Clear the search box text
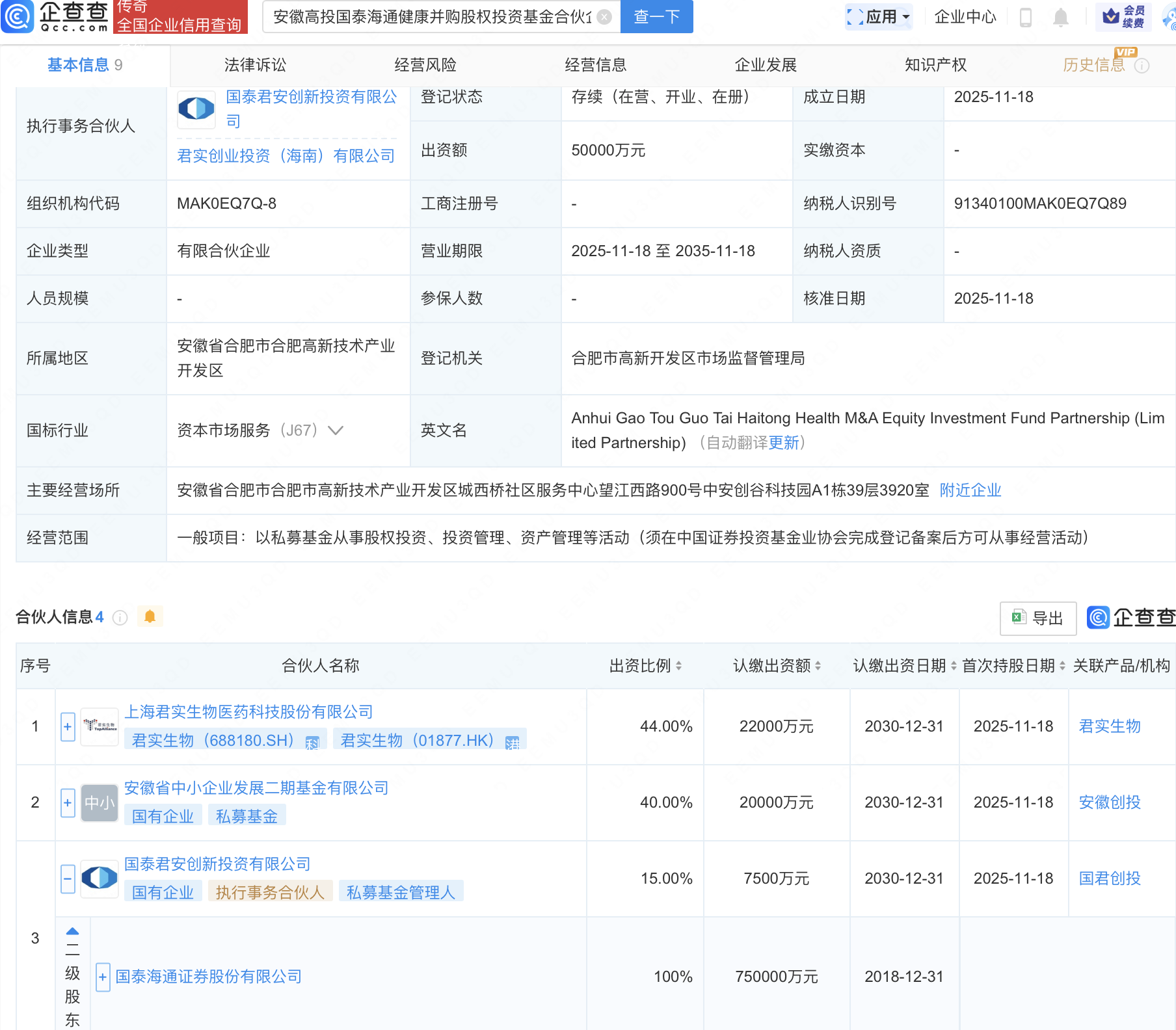This screenshot has width=1176, height=1030. 604,17
